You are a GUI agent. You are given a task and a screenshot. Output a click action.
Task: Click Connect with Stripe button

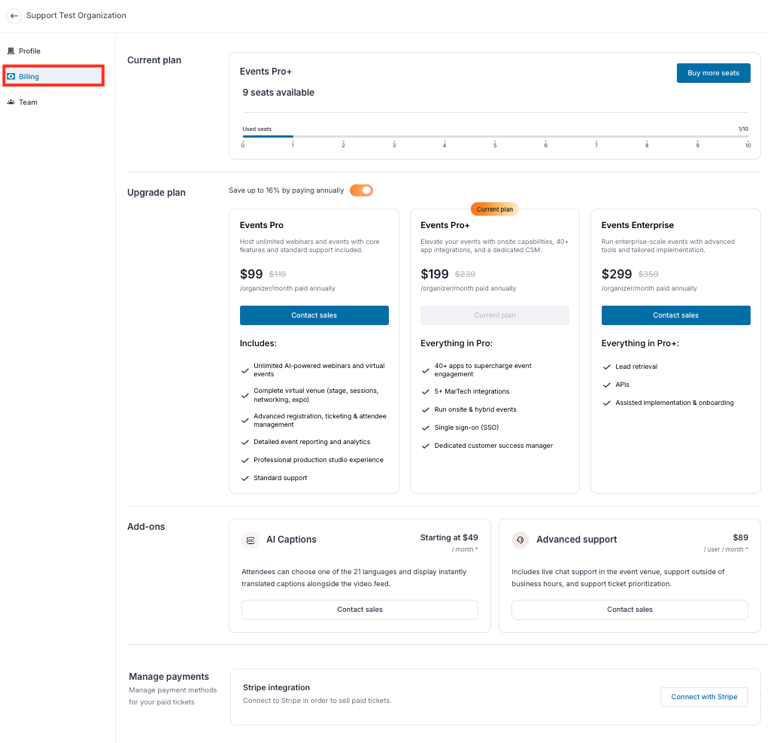click(x=704, y=696)
